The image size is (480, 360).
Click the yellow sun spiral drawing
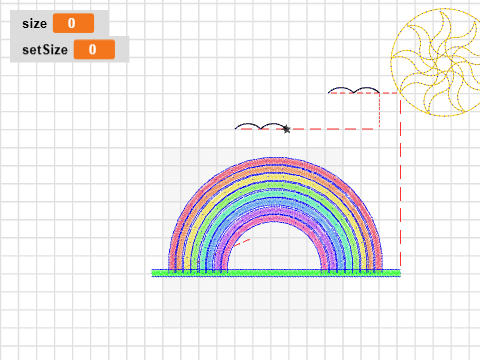(x=436, y=62)
